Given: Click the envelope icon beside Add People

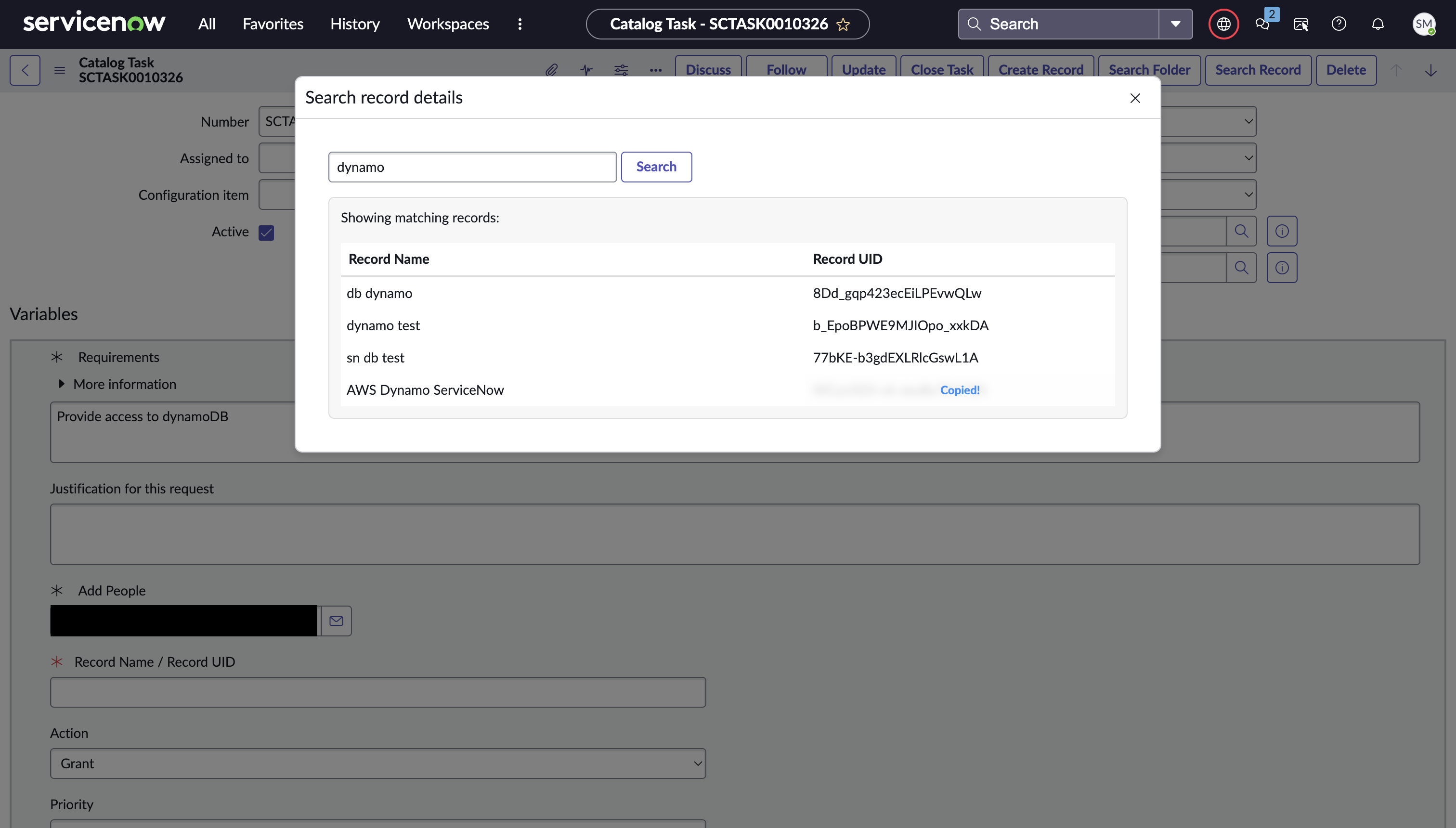Looking at the screenshot, I should click(336, 621).
